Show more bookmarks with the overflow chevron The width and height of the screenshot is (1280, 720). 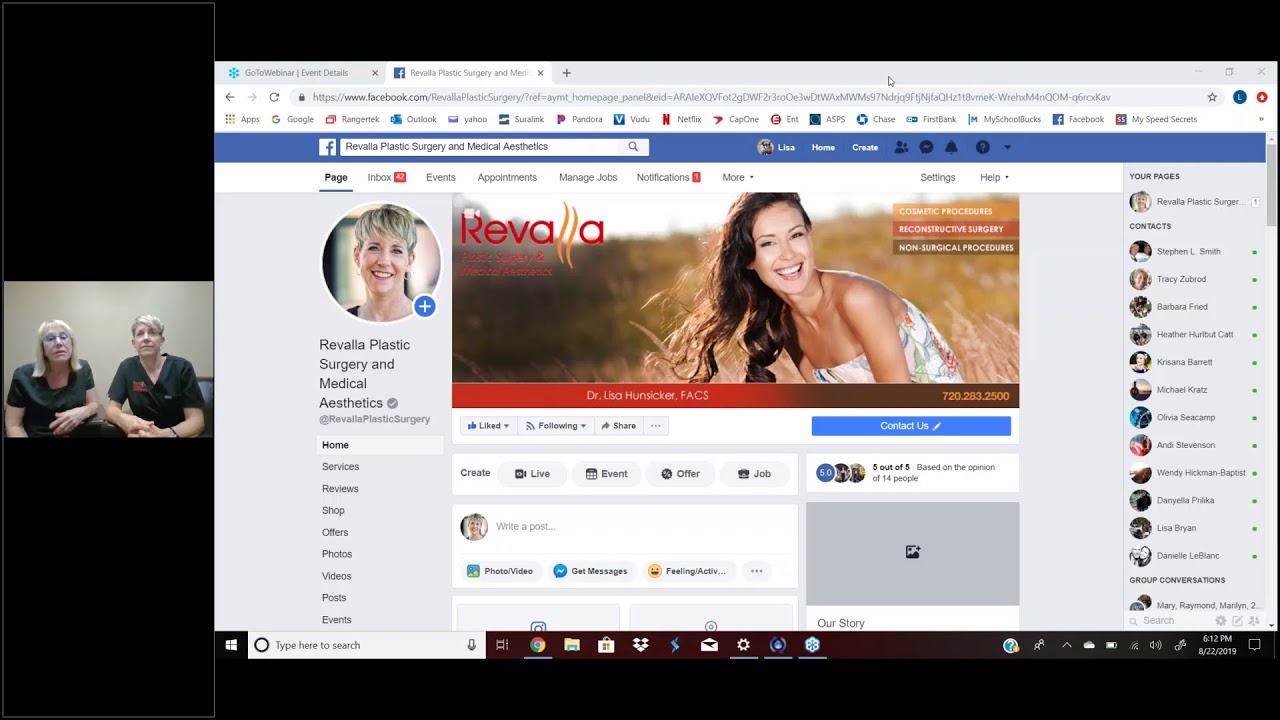pos(1261,119)
